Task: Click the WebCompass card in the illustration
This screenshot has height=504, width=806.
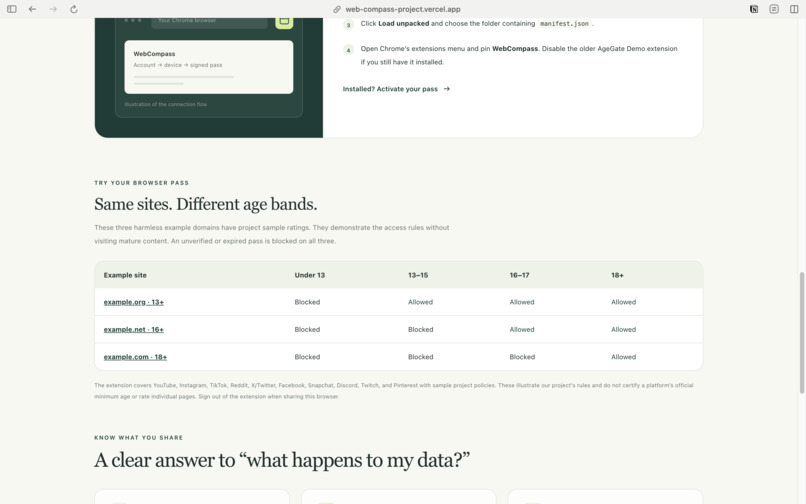Action: [x=209, y=67]
